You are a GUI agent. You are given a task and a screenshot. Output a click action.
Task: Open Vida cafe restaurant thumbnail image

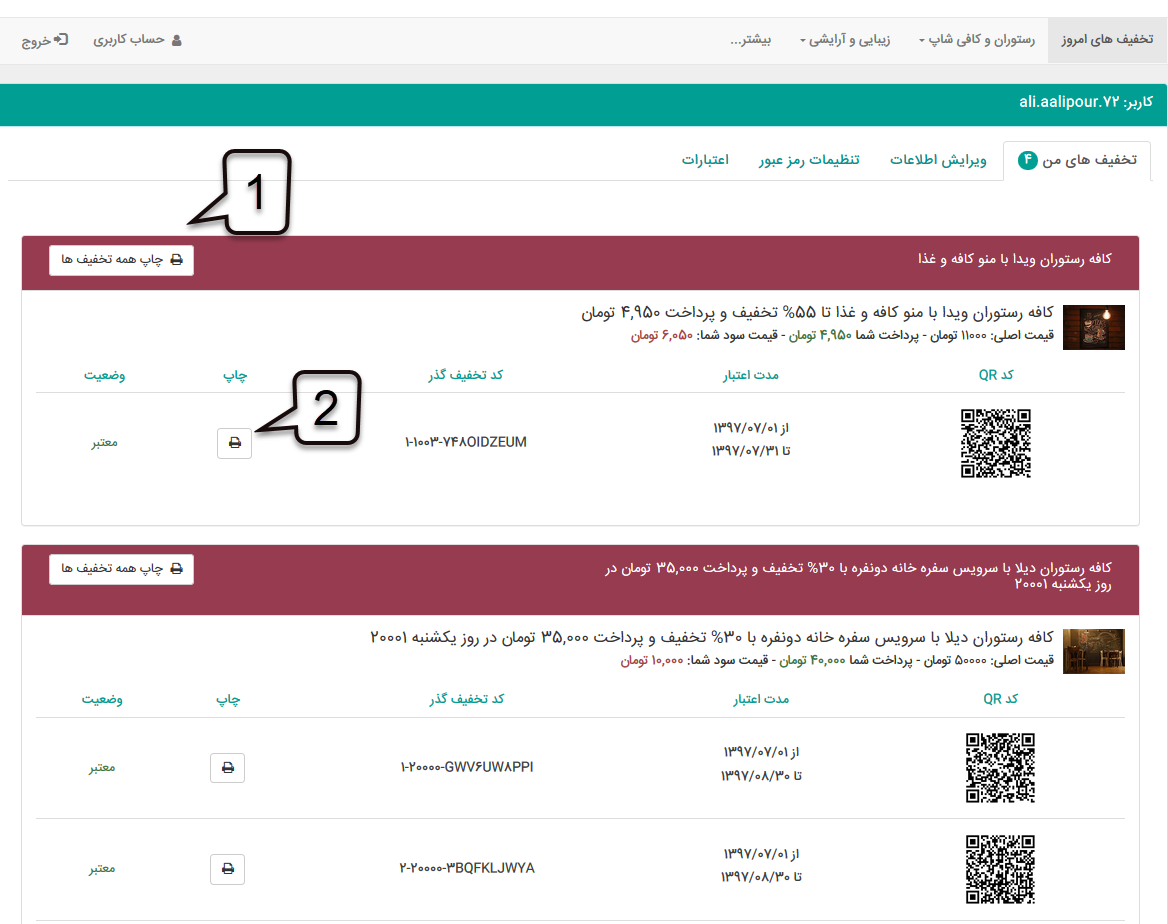click(x=1093, y=327)
